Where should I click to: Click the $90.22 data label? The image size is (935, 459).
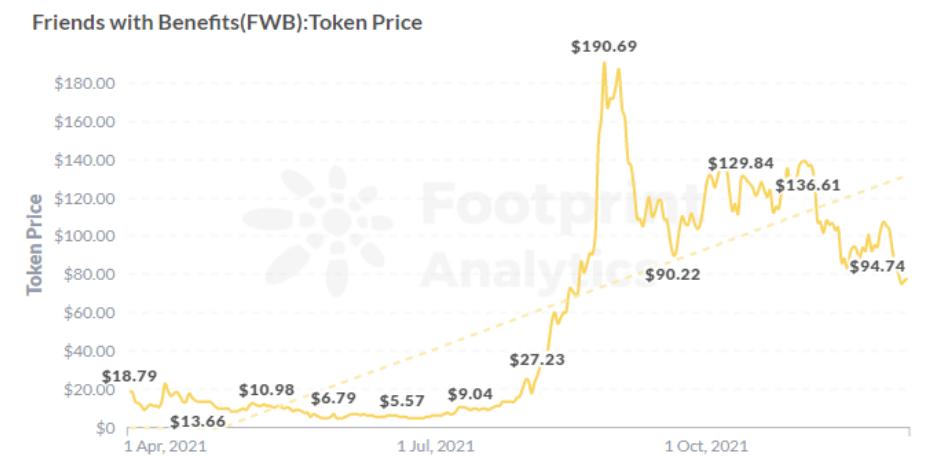(x=672, y=274)
